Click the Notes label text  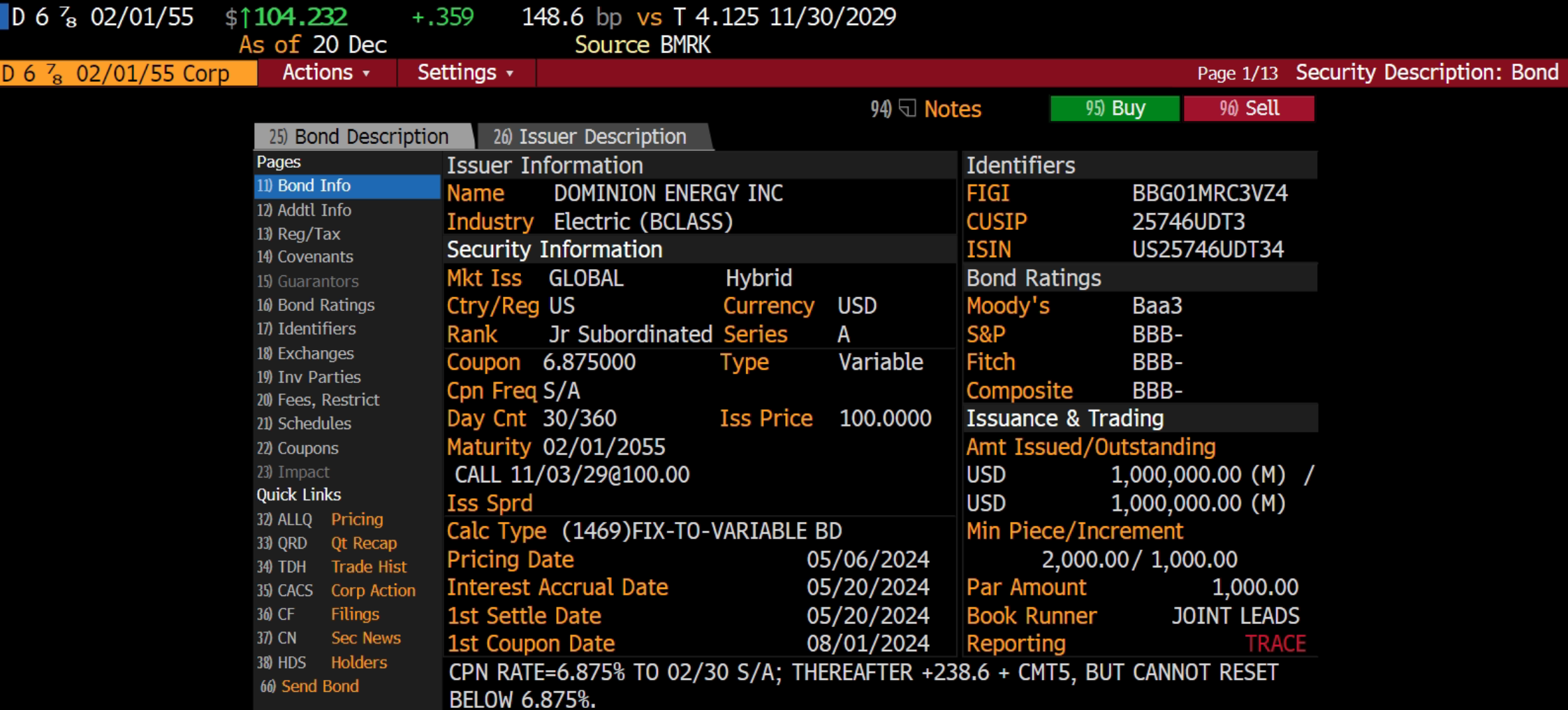(x=953, y=109)
